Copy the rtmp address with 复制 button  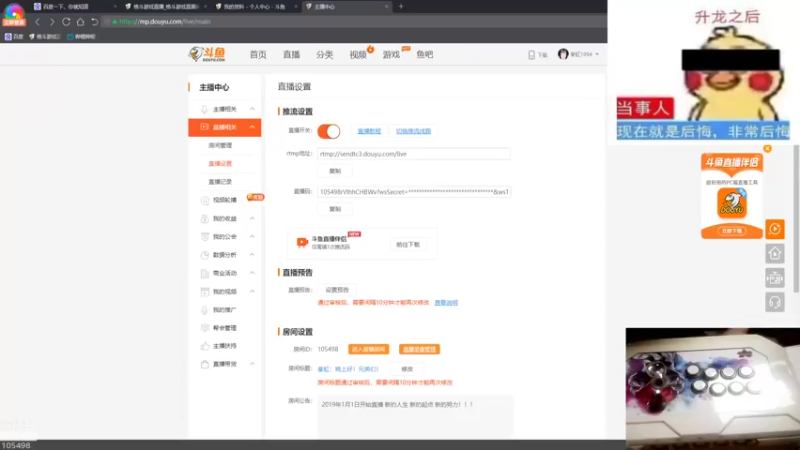pyautogui.click(x=335, y=171)
